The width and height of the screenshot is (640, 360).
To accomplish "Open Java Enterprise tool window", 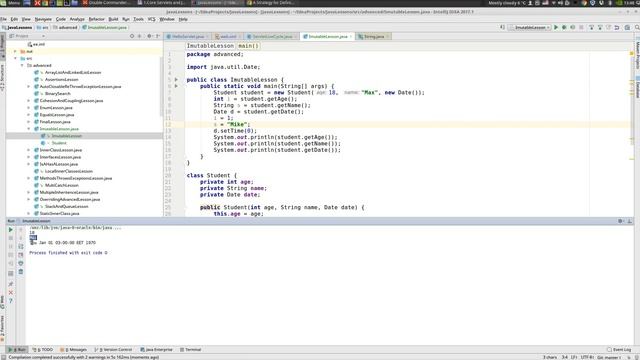I will coord(156,350).
